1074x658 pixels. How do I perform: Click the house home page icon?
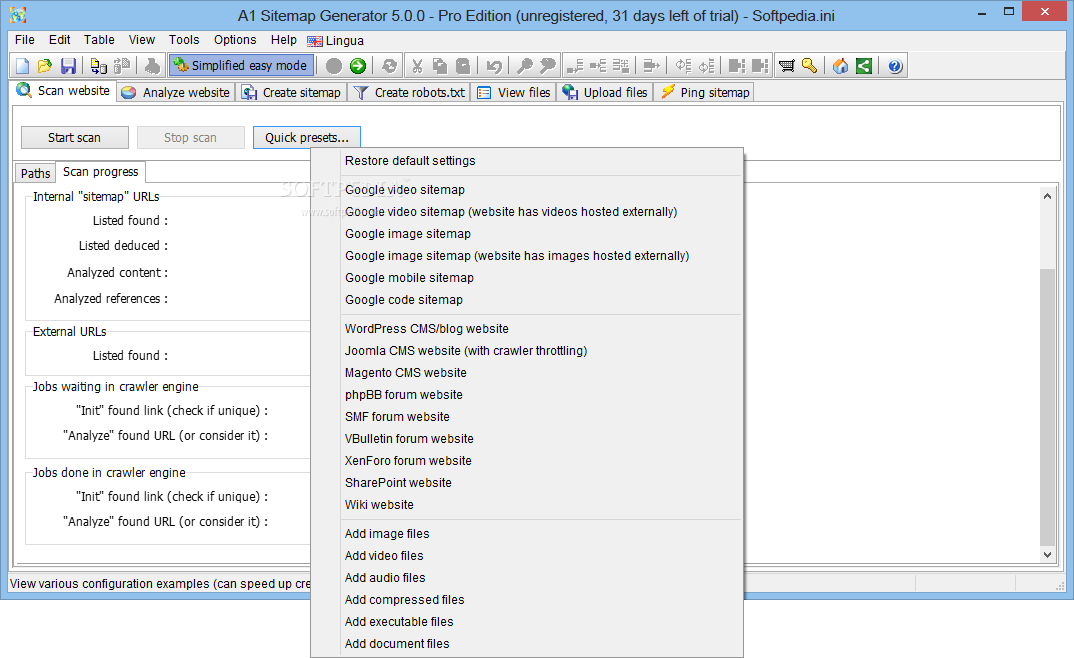(840, 66)
